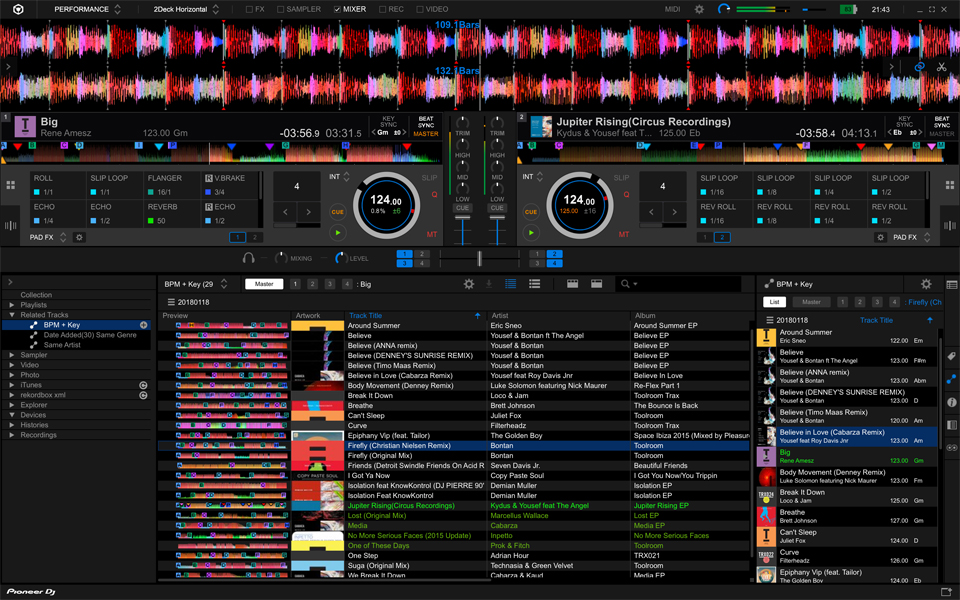Click the crossfader handle

click(479, 258)
